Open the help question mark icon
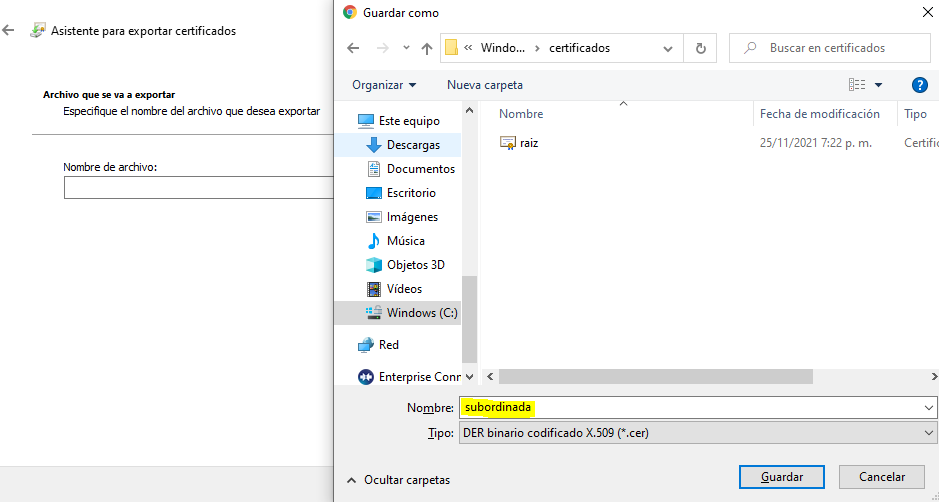Image resolution: width=939 pixels, height=502 pixels. tap(920, 85)
